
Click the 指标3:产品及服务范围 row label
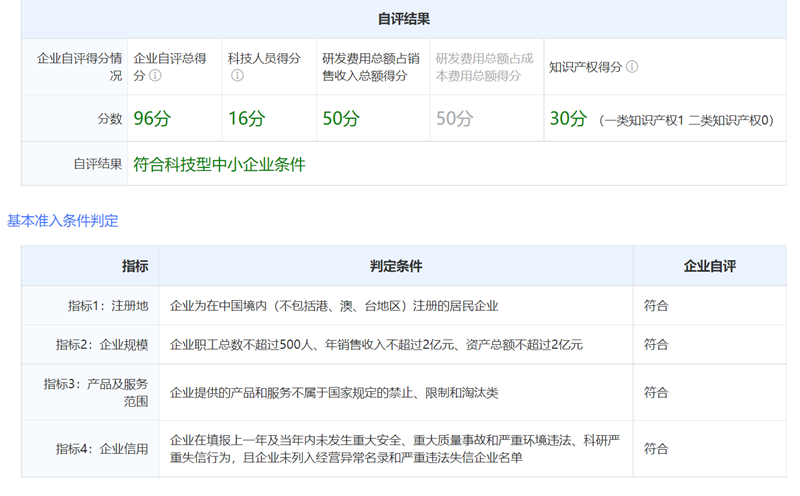(96, 392)
